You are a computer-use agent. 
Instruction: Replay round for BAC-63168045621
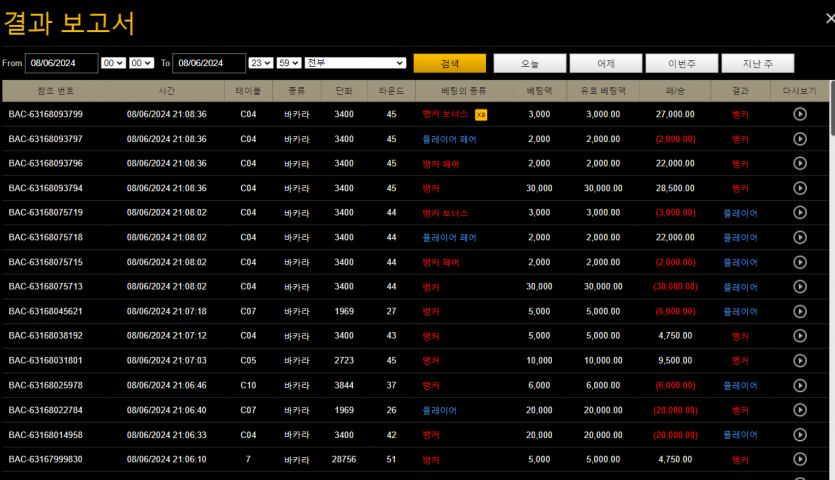(x=800, y=311)
